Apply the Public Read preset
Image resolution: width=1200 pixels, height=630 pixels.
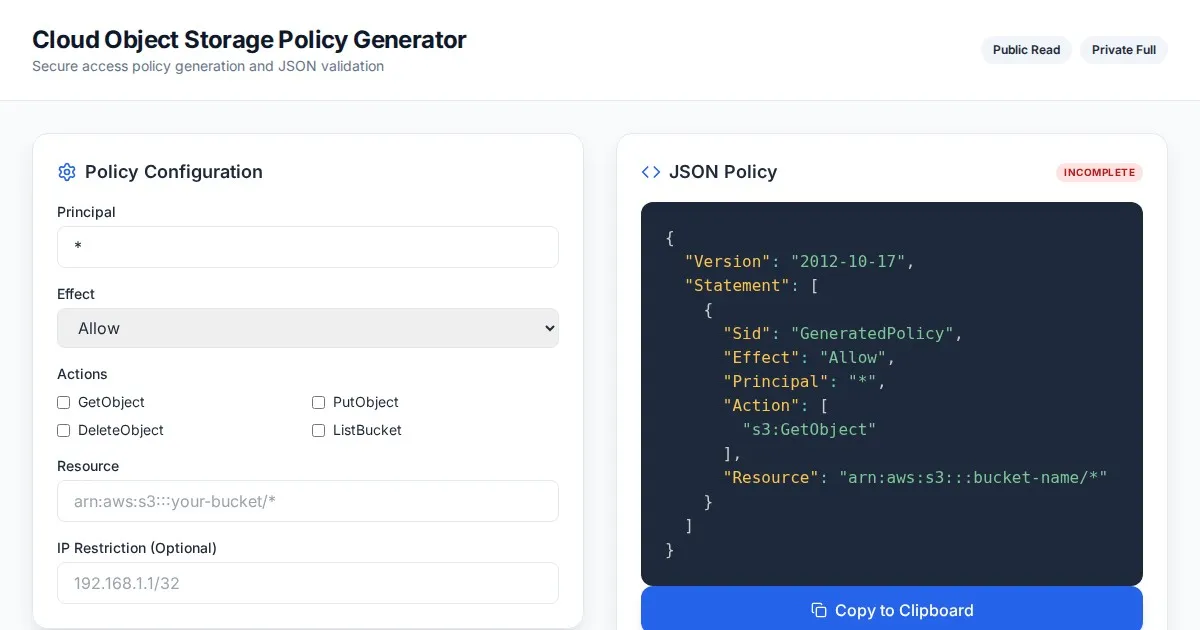[1026, 50]
